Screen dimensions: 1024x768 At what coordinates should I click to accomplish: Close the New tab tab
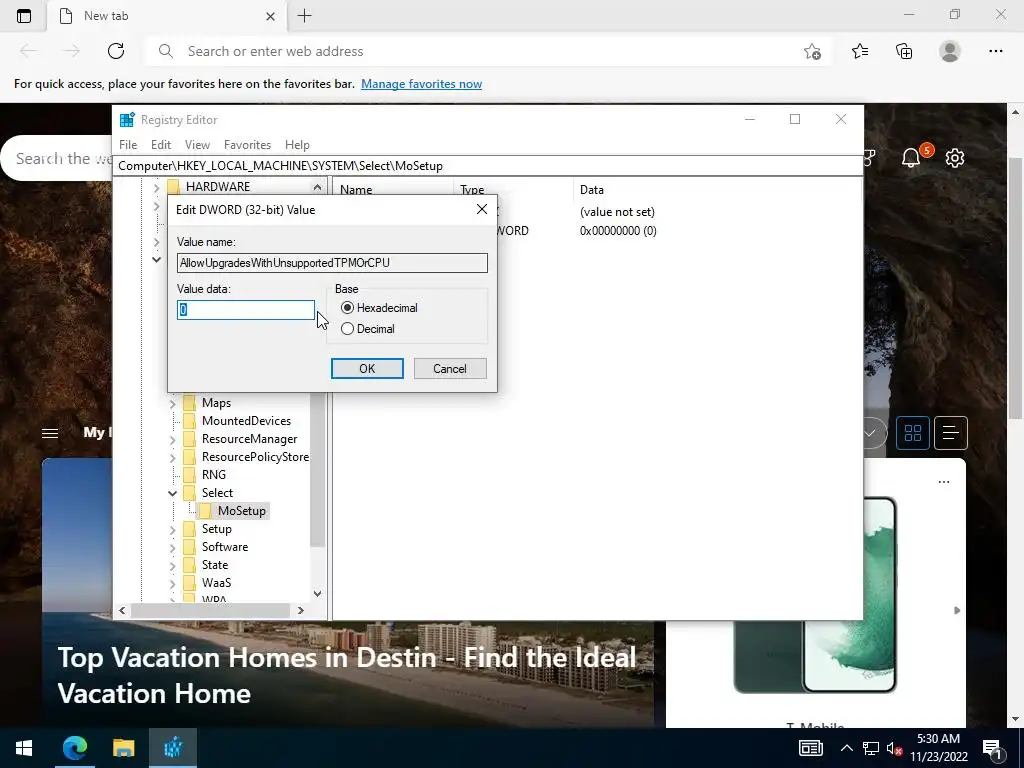click(270, 16)
